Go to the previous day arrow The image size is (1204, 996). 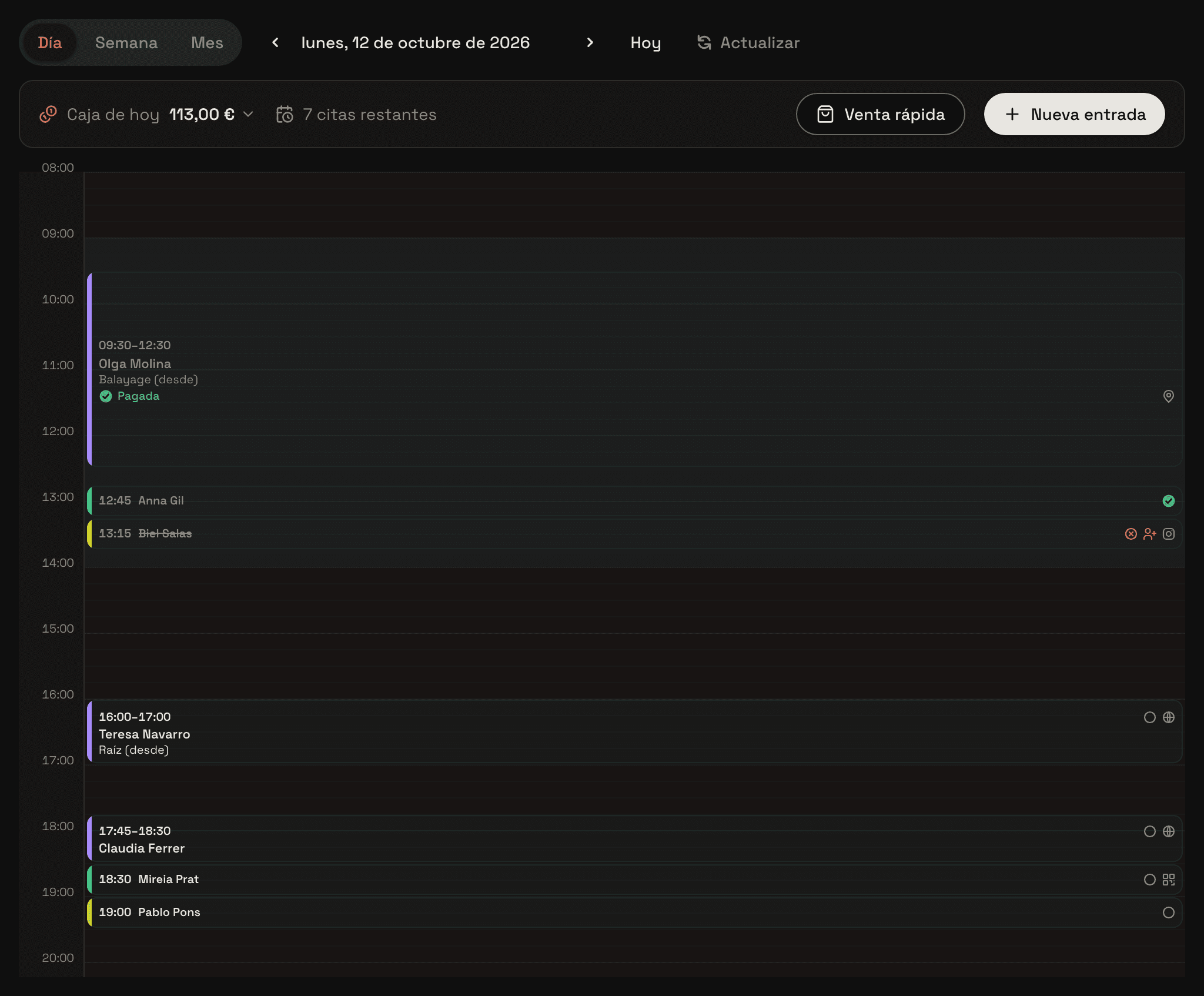click(x=275, y=43)
